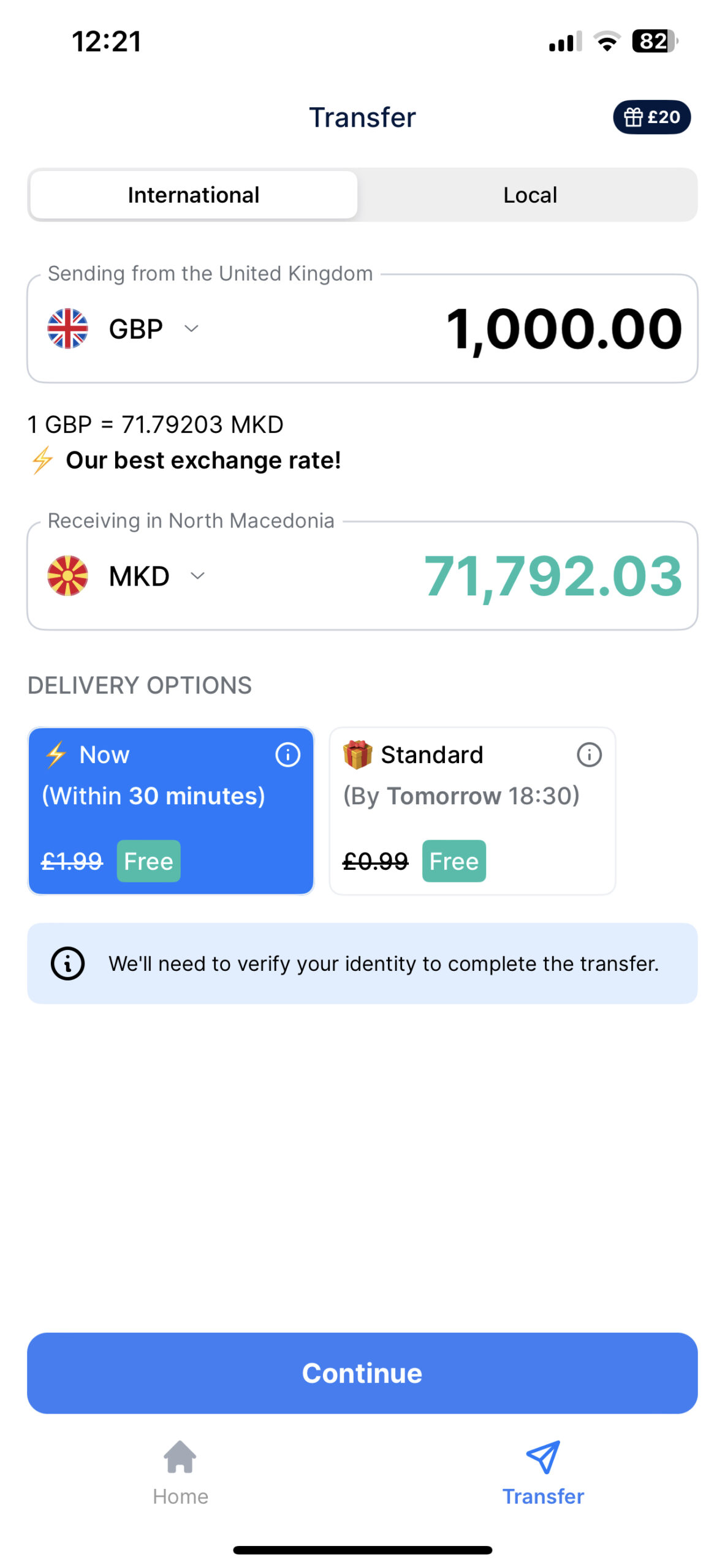The height and width of the screenshot is (1568, 725).
Task: Tap the Free badge on Standard option
Action: [454, 861]
